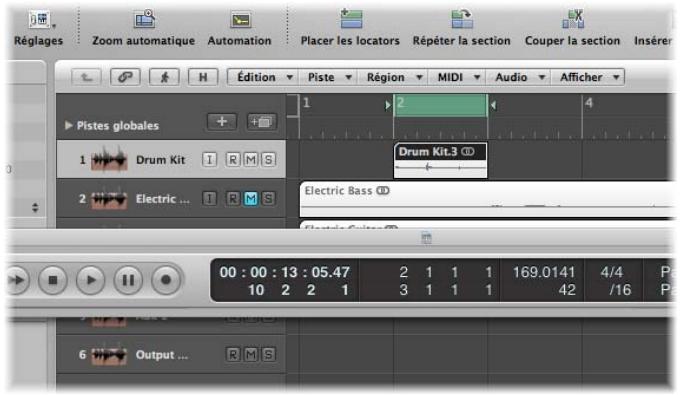This screenshot has width=682, height=395.
Task: Toggle the H hide button
Action: [203, 77]
